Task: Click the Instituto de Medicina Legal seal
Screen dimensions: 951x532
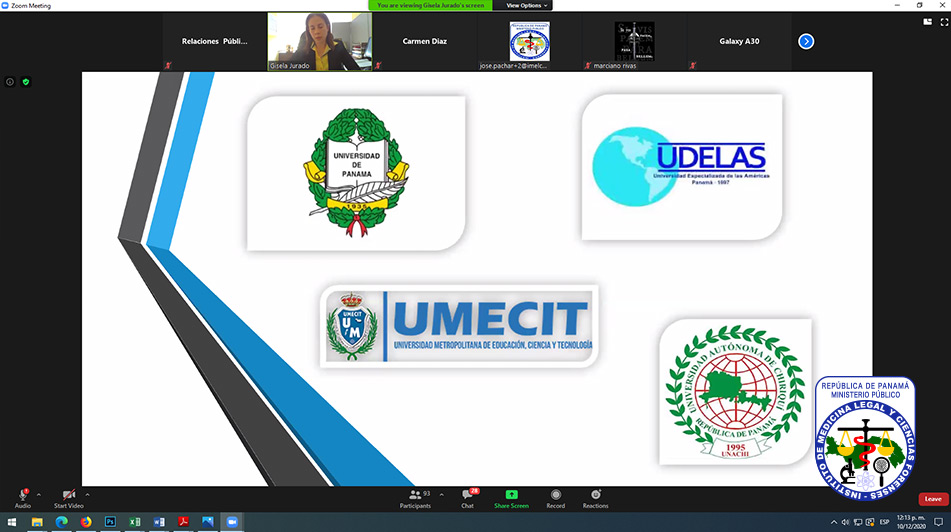Action: point(865,438)
